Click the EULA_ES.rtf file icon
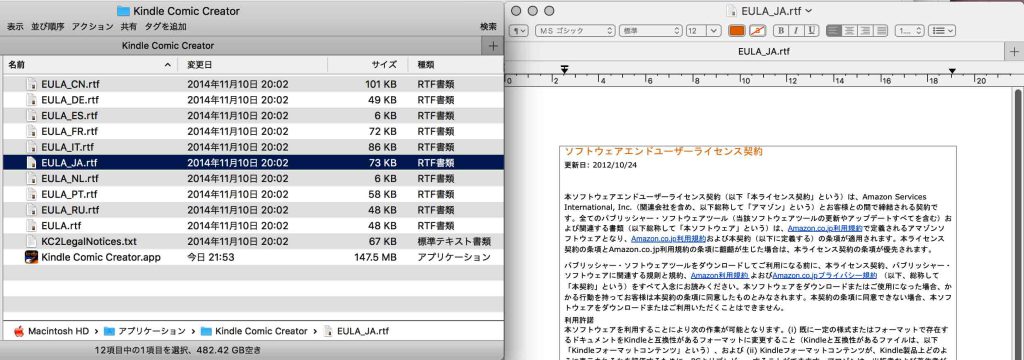Viewport: 1024px width, 360px height. pos(31,116)
